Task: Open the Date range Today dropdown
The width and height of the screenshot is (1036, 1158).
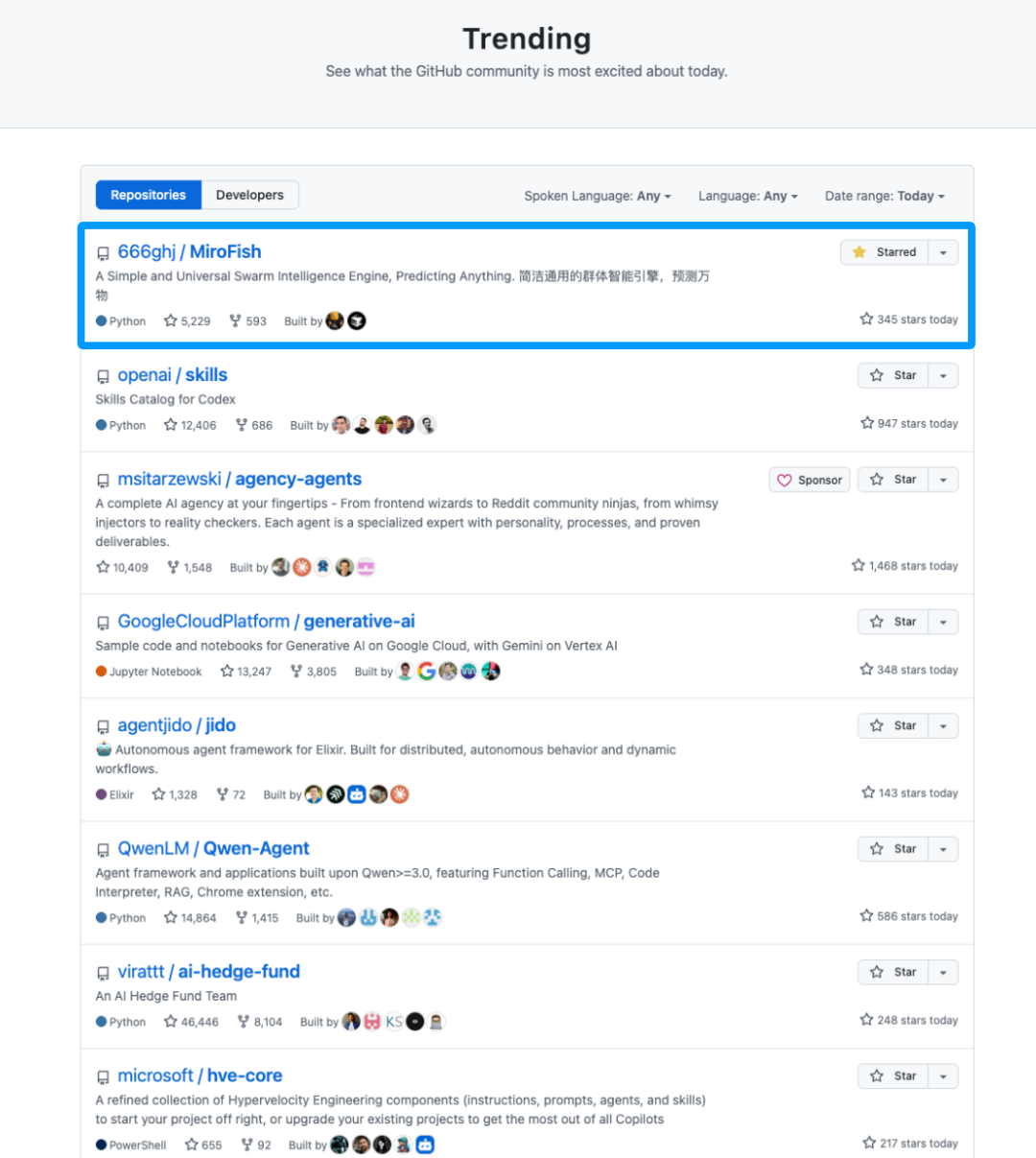Action: pyautogui.click(x=884, y=196)
